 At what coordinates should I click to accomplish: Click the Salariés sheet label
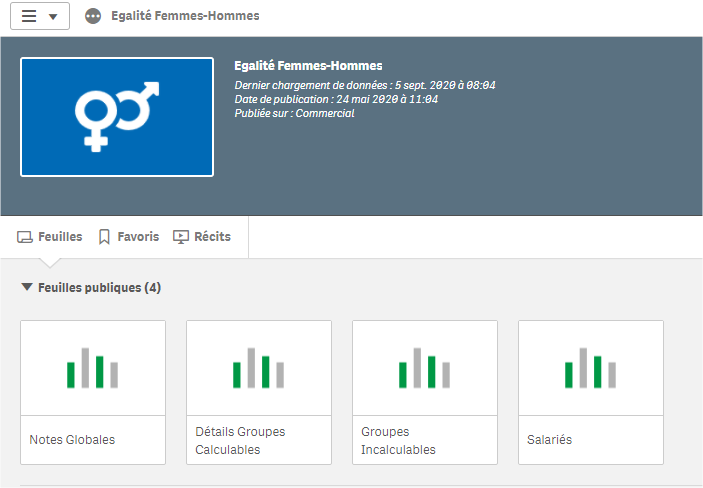[x=550, y=440]
